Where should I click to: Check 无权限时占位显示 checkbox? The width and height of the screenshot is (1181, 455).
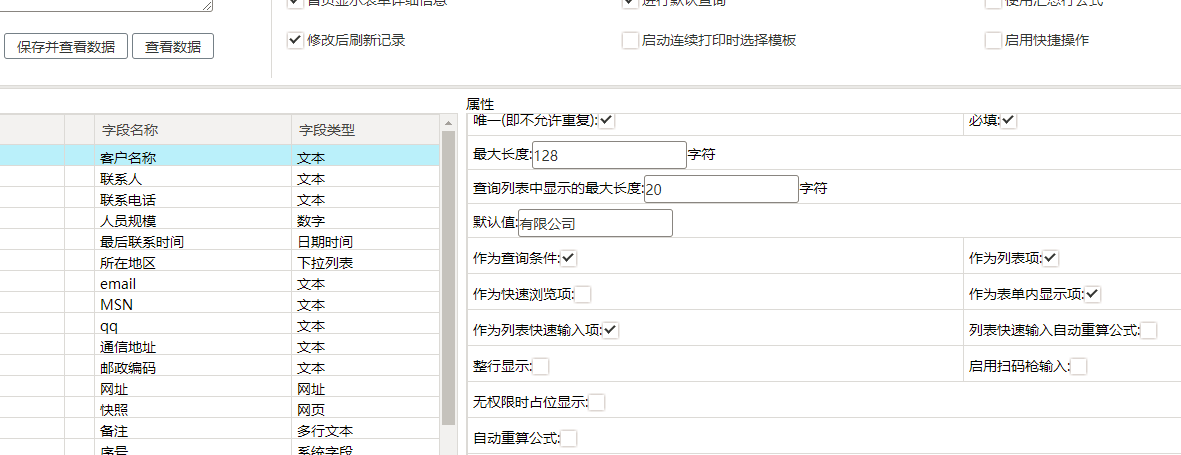pyautogui.click(x=597, y=403)
